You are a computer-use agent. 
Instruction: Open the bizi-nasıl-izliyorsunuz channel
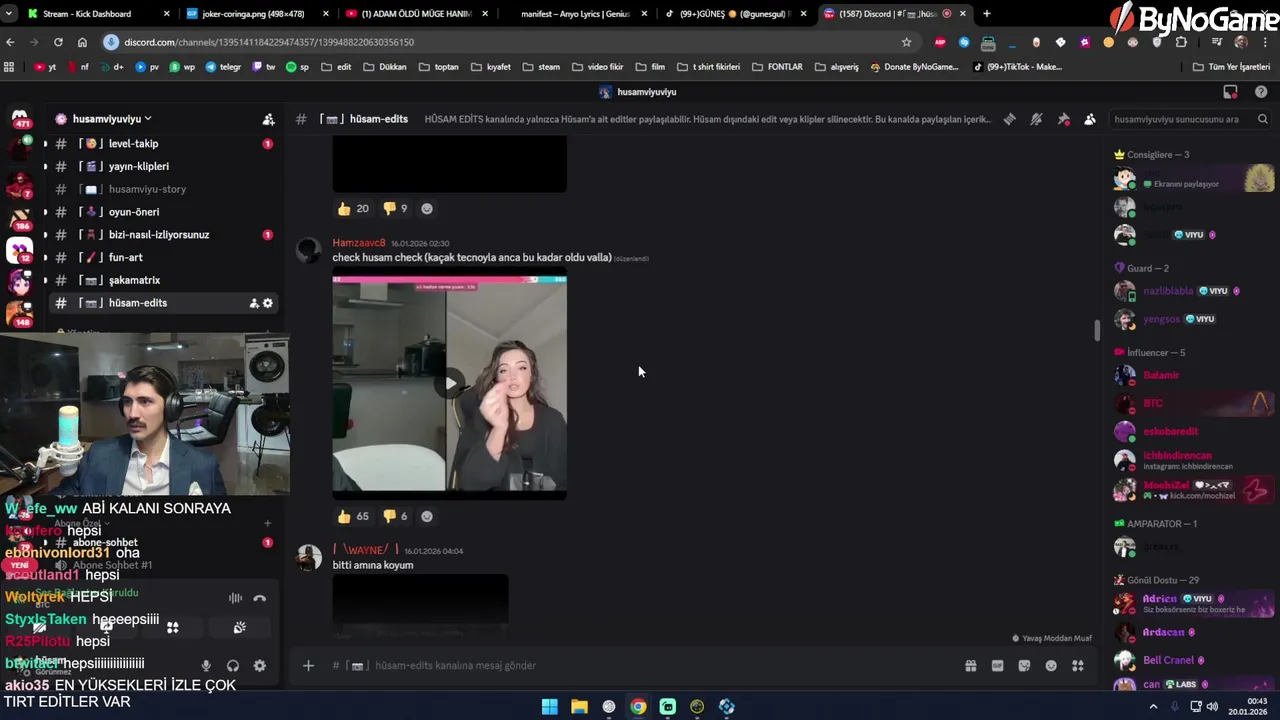tap(158, 235)
